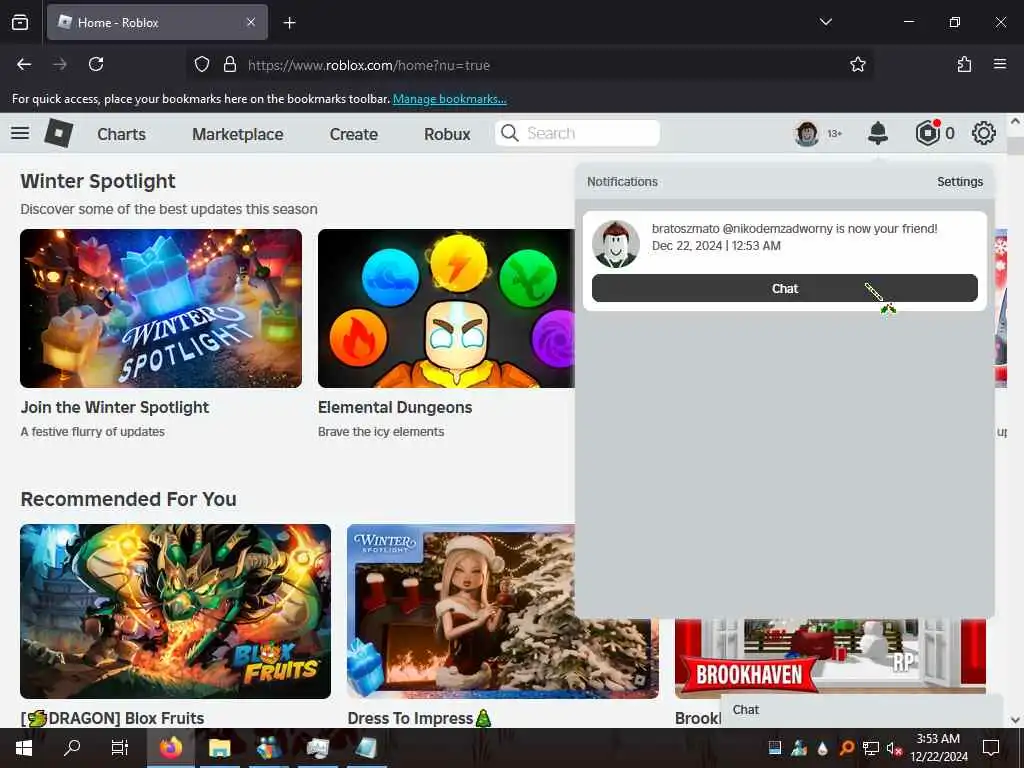This screenshot has width=1024, height=768.
Task: Open the Roblox settings gear icon
Action: coord(984,133)
